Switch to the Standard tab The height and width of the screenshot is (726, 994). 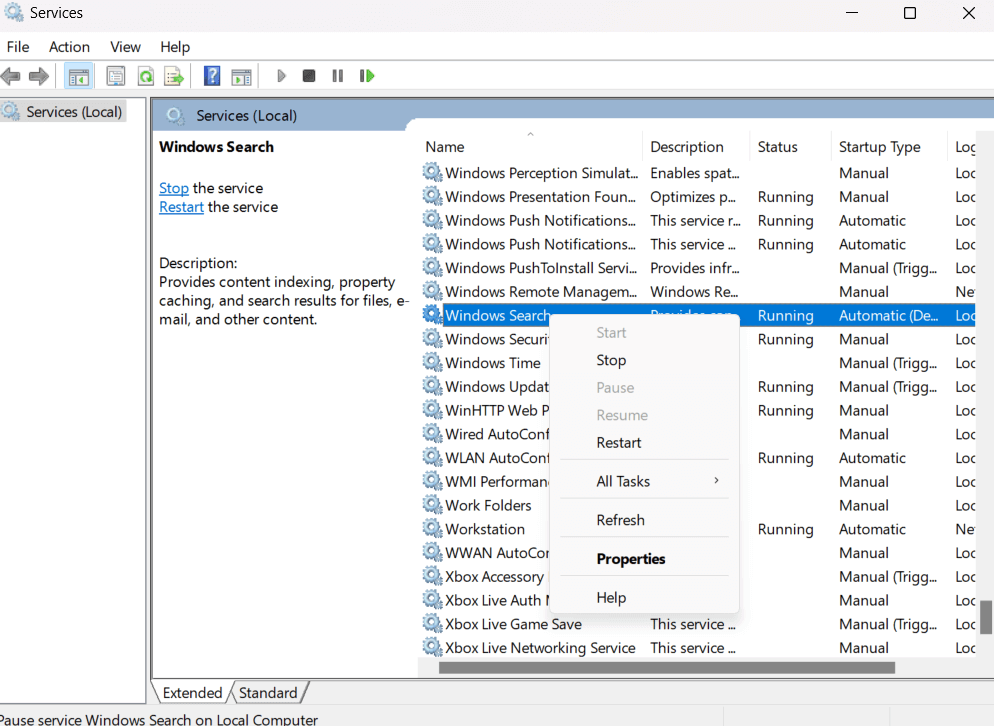point(268,692)
